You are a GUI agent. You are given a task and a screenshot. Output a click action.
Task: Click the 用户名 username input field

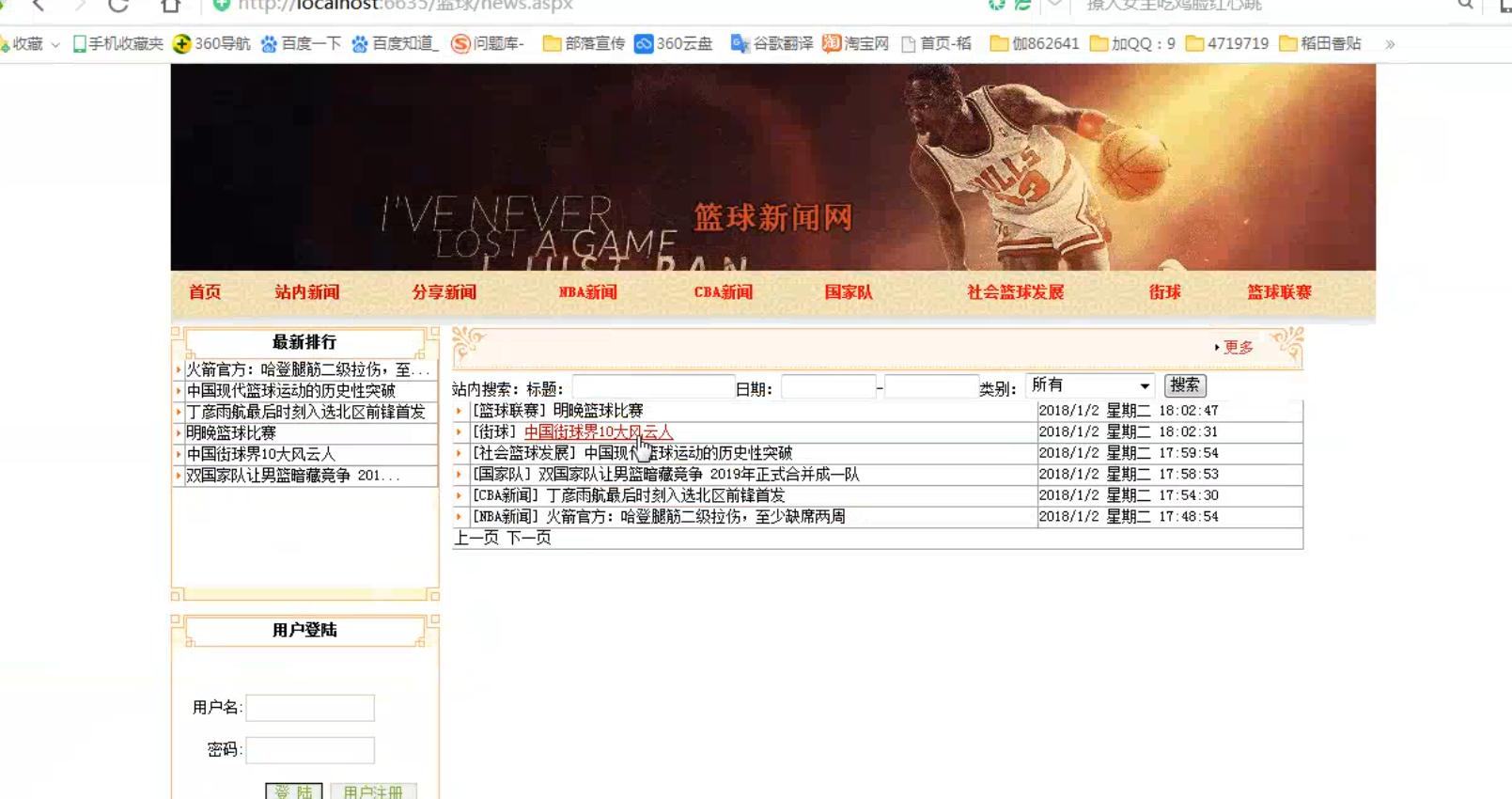click(310, 708)
